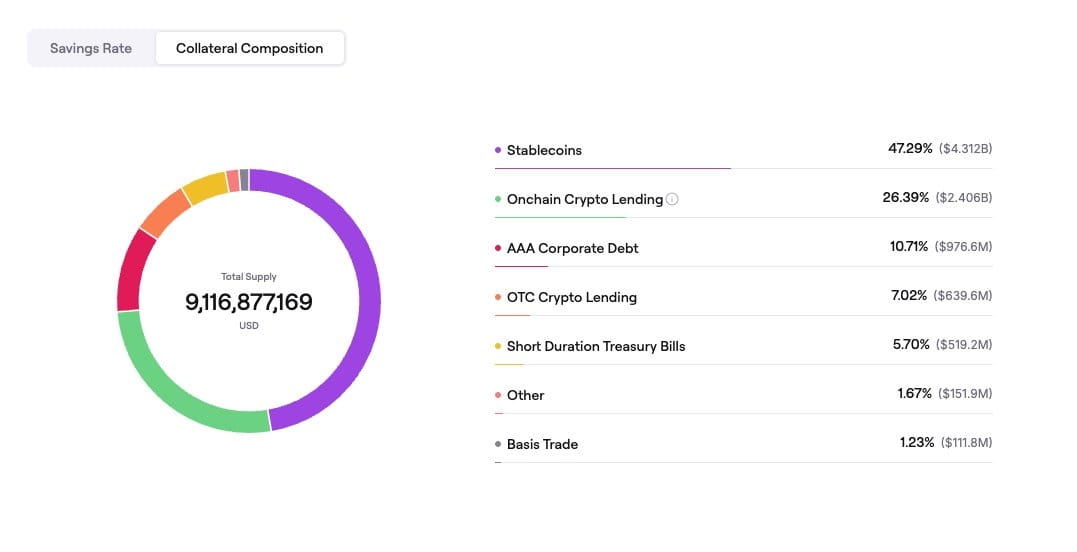Click orange OTC Crypto Lending legend dot
This screenshot has height=552, width=1077.
(x=498, y=297)
